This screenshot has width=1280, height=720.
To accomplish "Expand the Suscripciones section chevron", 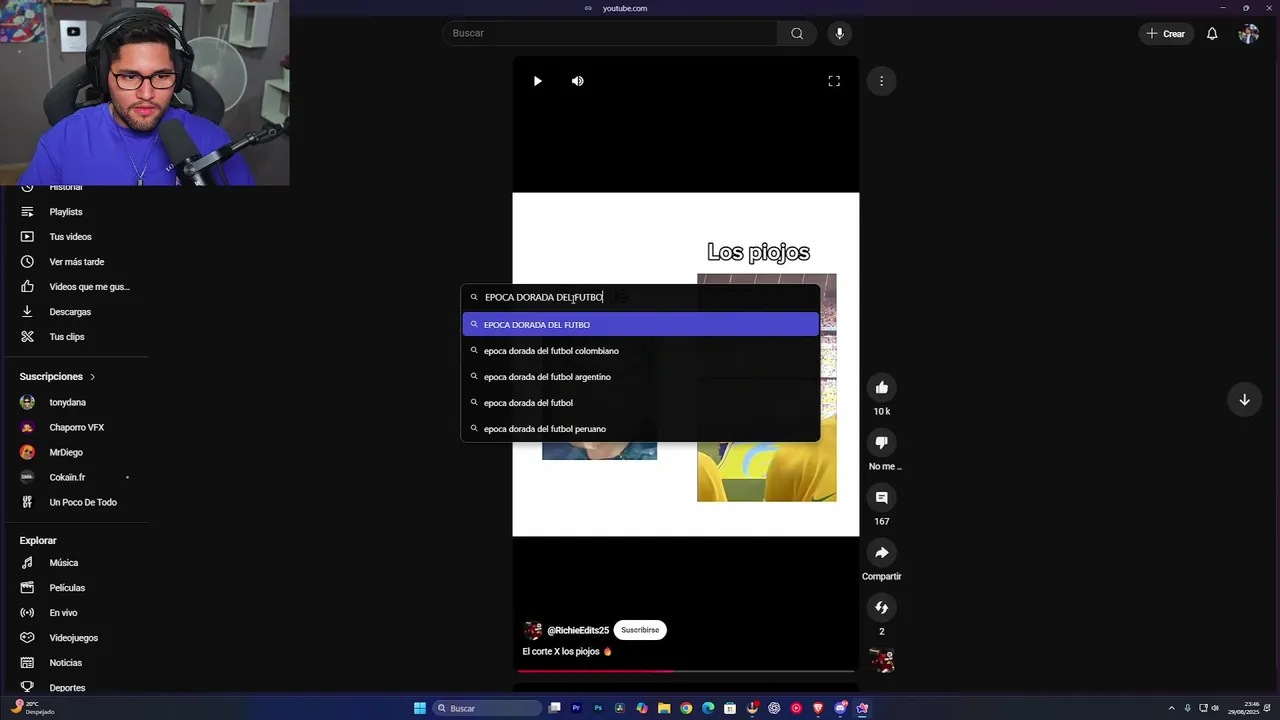I will pos(92,377).
